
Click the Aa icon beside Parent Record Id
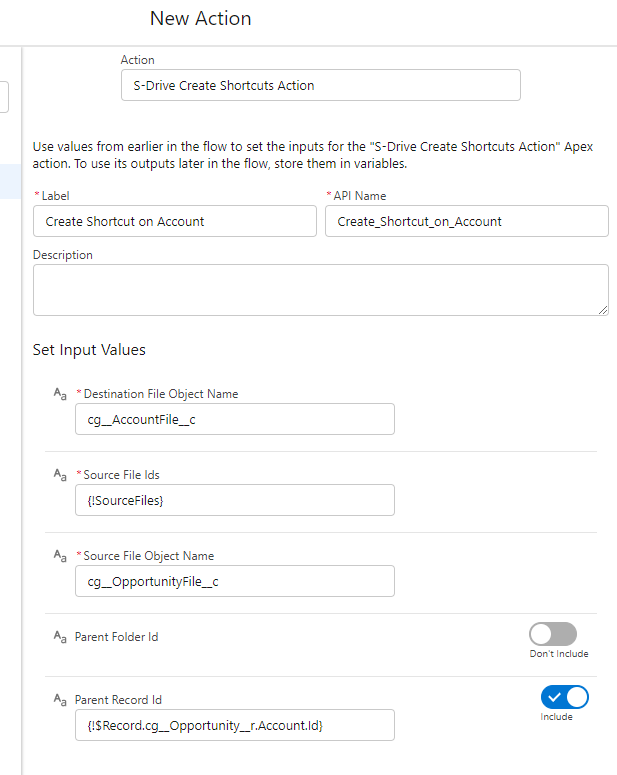[x=59, y=700]
